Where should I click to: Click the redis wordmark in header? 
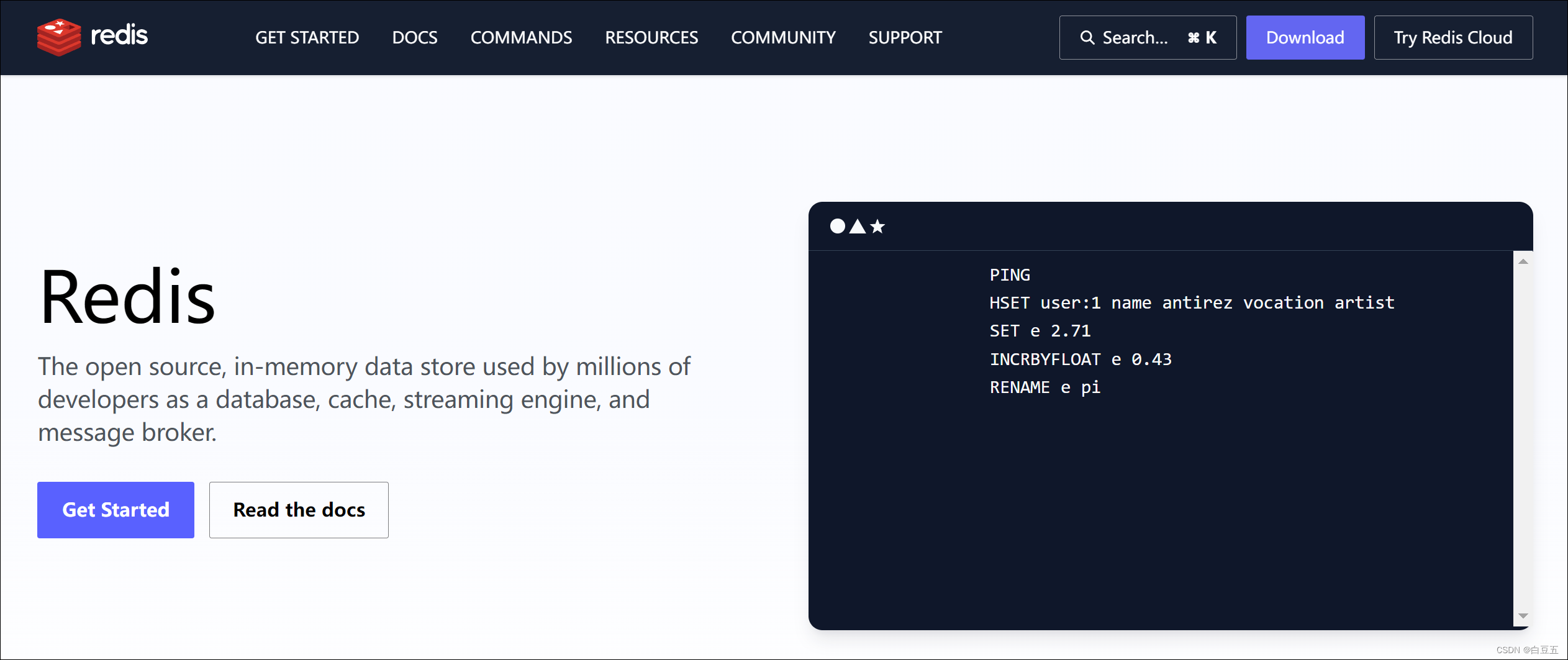tap(119, 35)
